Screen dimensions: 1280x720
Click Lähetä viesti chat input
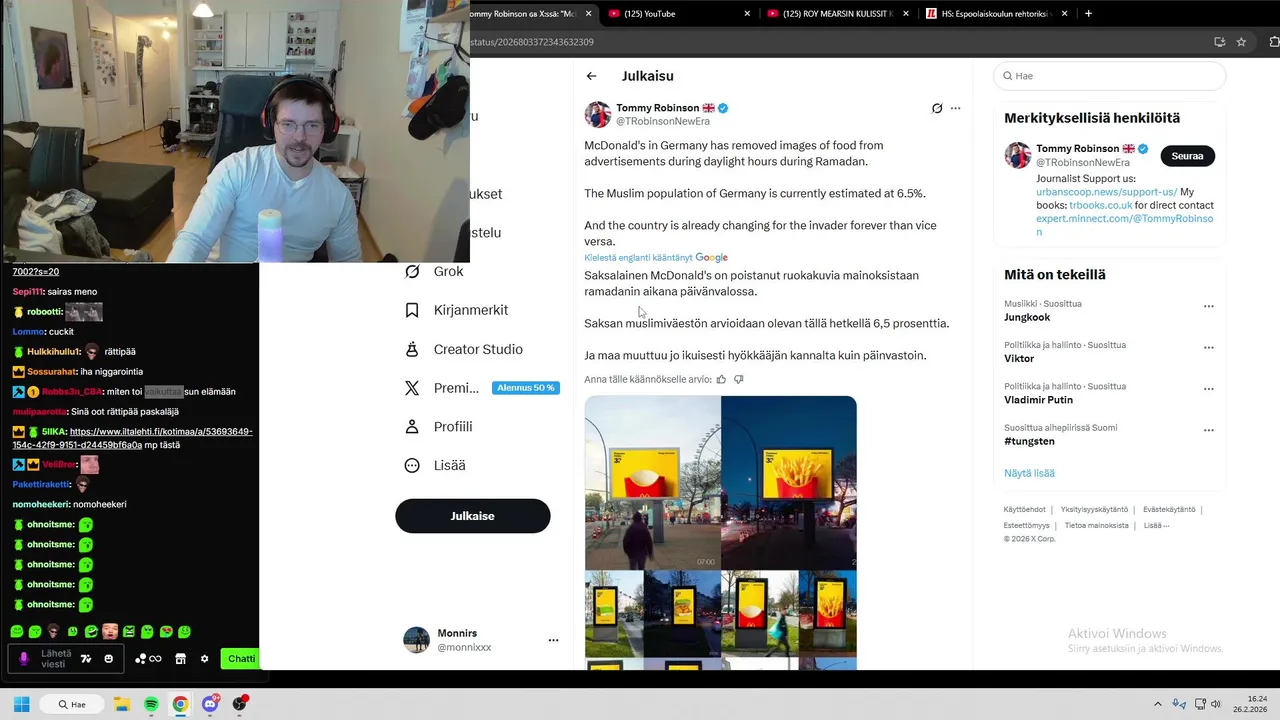[66, 658]
